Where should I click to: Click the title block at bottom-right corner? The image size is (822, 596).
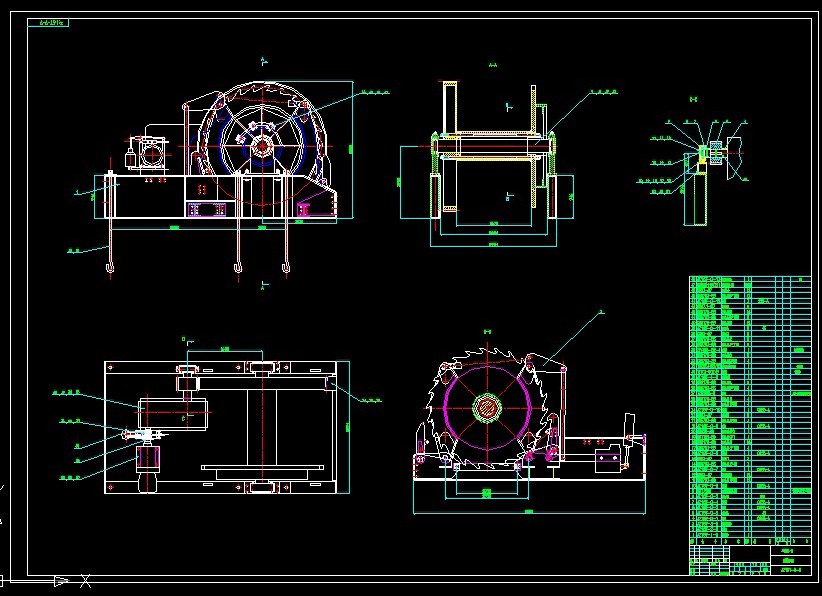750,560
